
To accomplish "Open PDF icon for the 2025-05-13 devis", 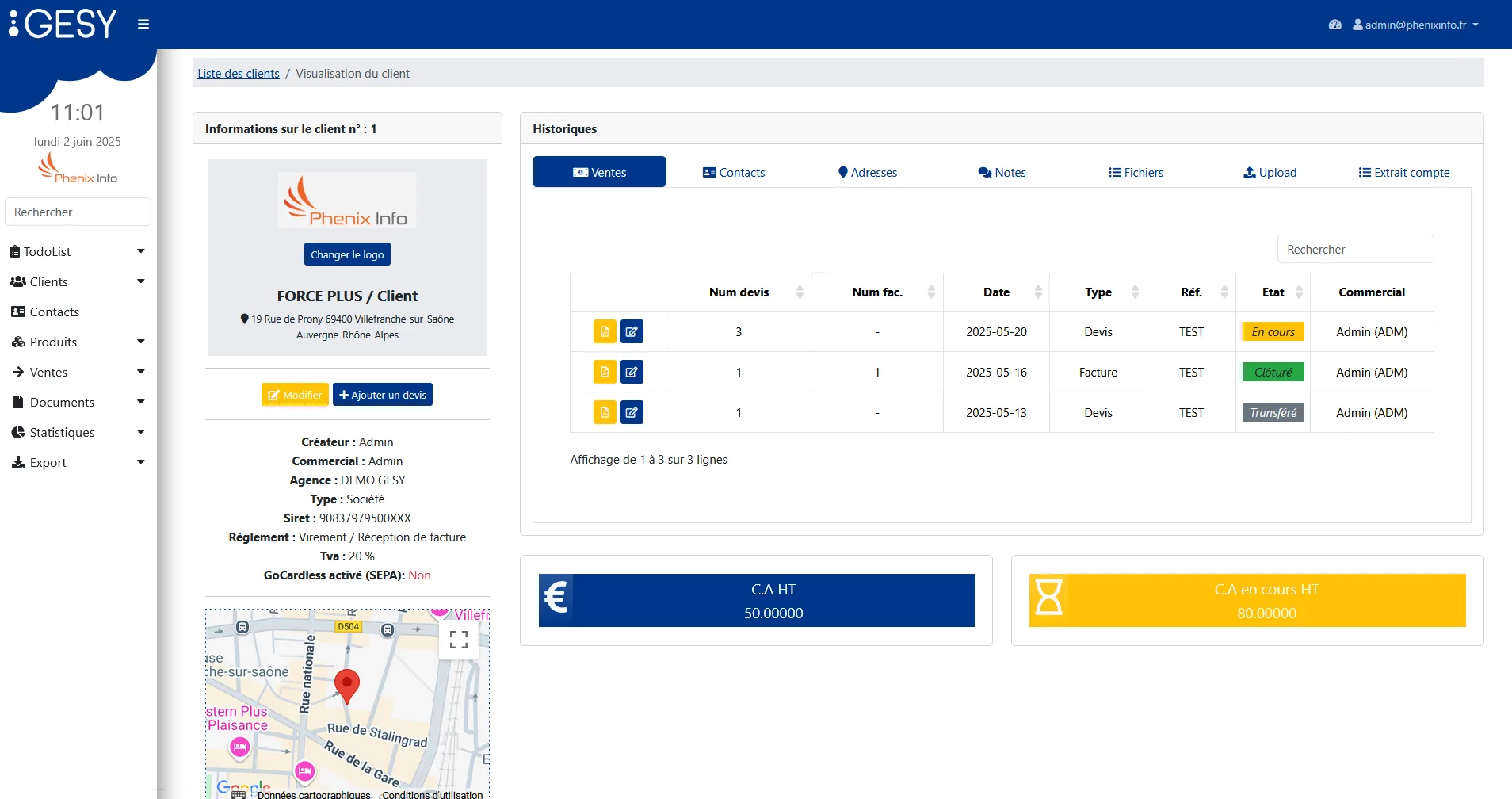I will pyautogui.click(x=605, y=412).
